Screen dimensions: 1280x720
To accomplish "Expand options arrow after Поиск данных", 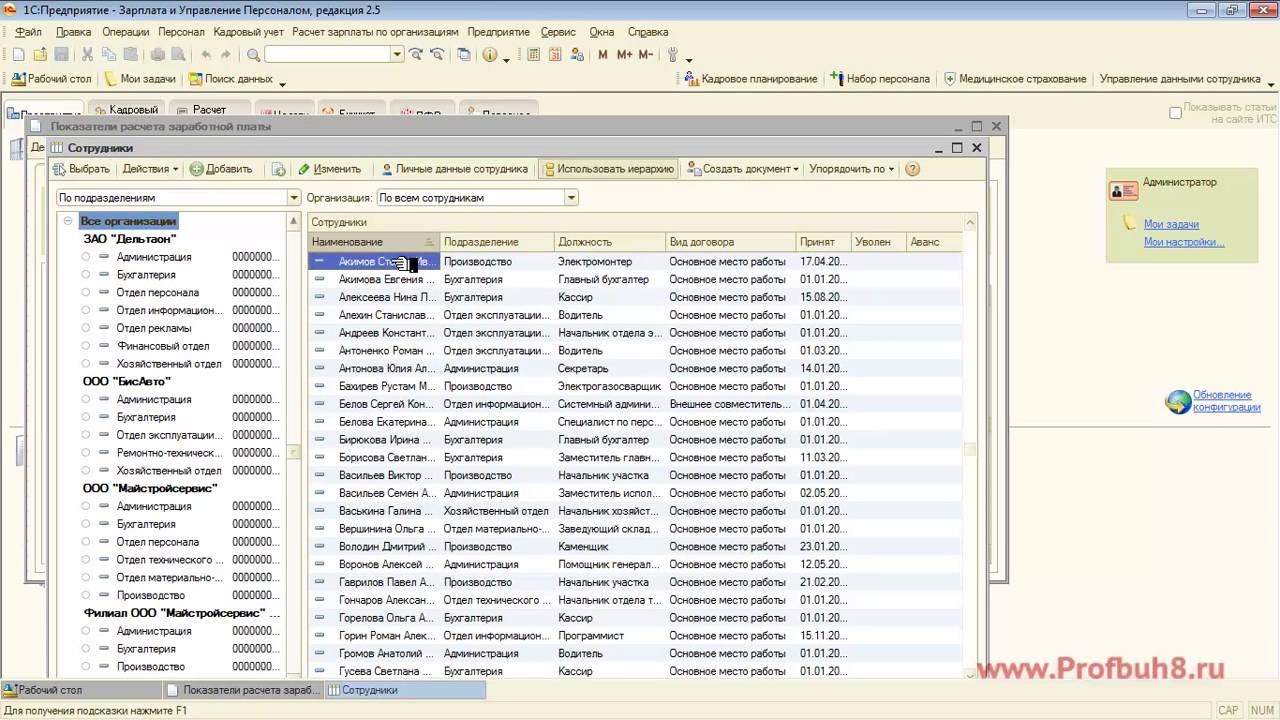I will 283,84.
